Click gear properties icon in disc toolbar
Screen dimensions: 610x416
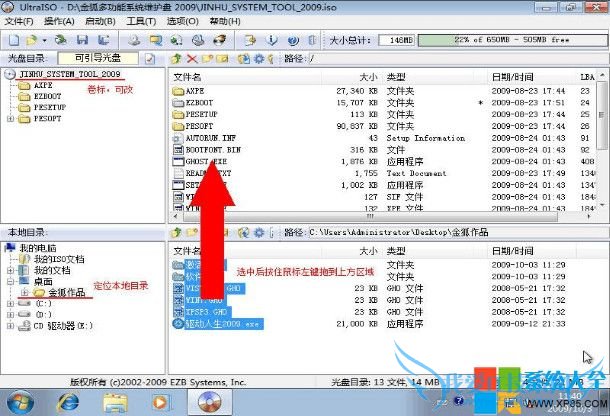[x=259, y=59]
